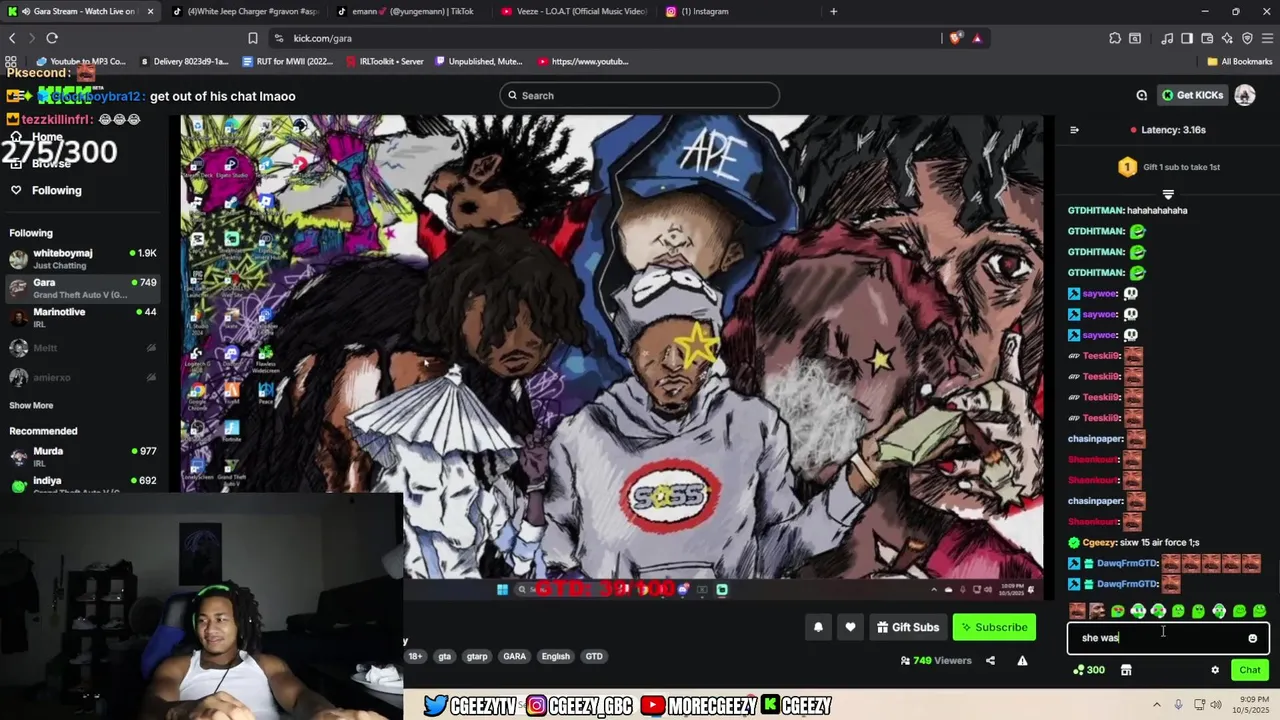Expand Show More in Following list
Screen dimensions: 1280x720
(31, 405)
